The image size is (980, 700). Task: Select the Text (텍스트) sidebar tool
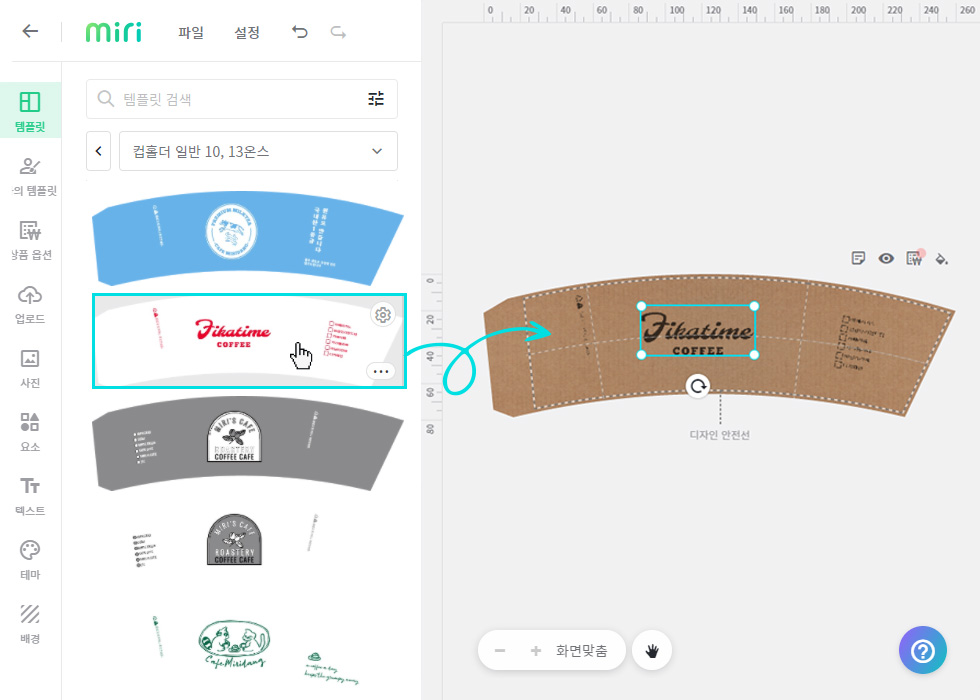(x=30, y=496)
